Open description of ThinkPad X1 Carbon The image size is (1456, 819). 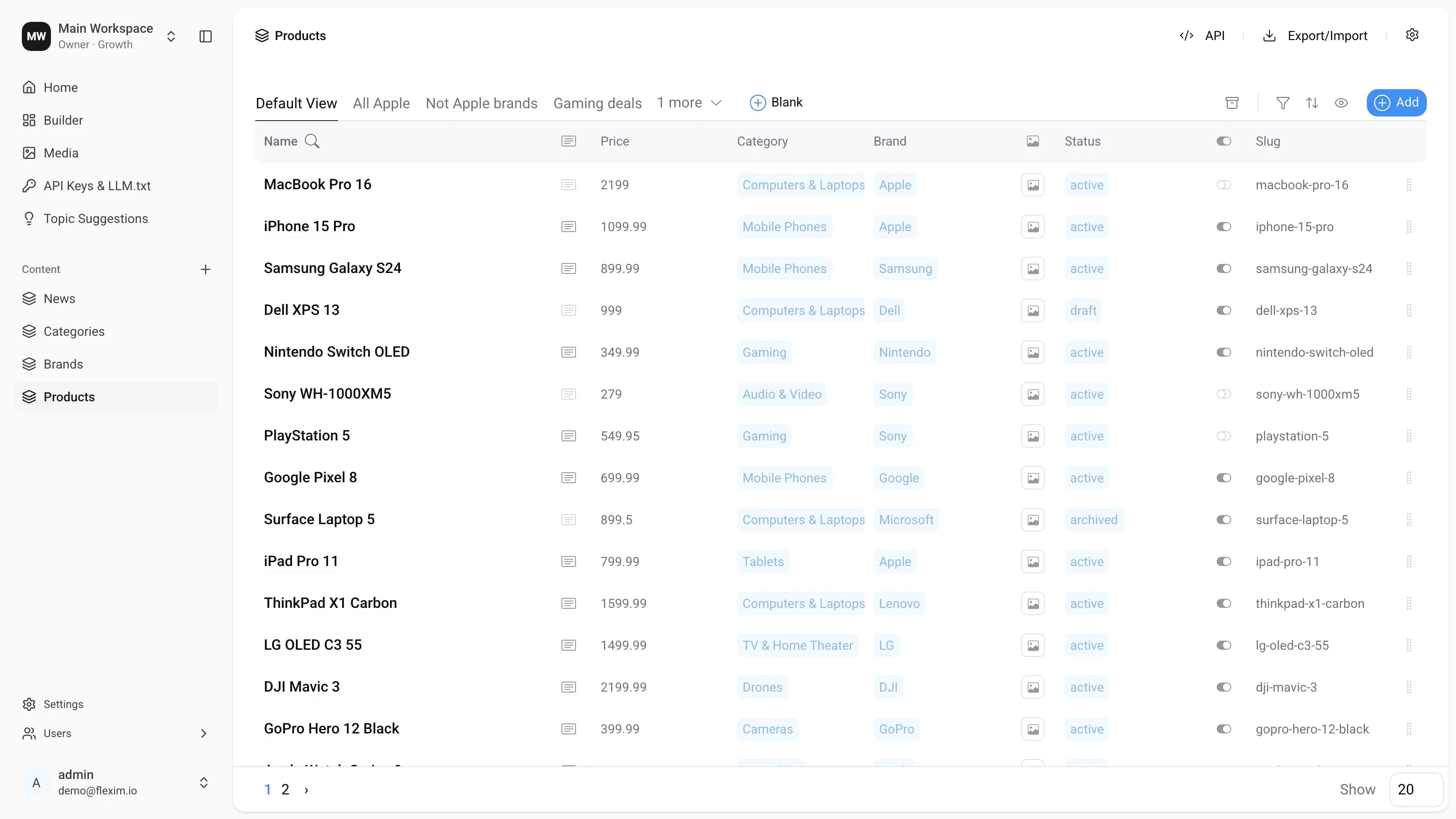[x=569, y=603]
